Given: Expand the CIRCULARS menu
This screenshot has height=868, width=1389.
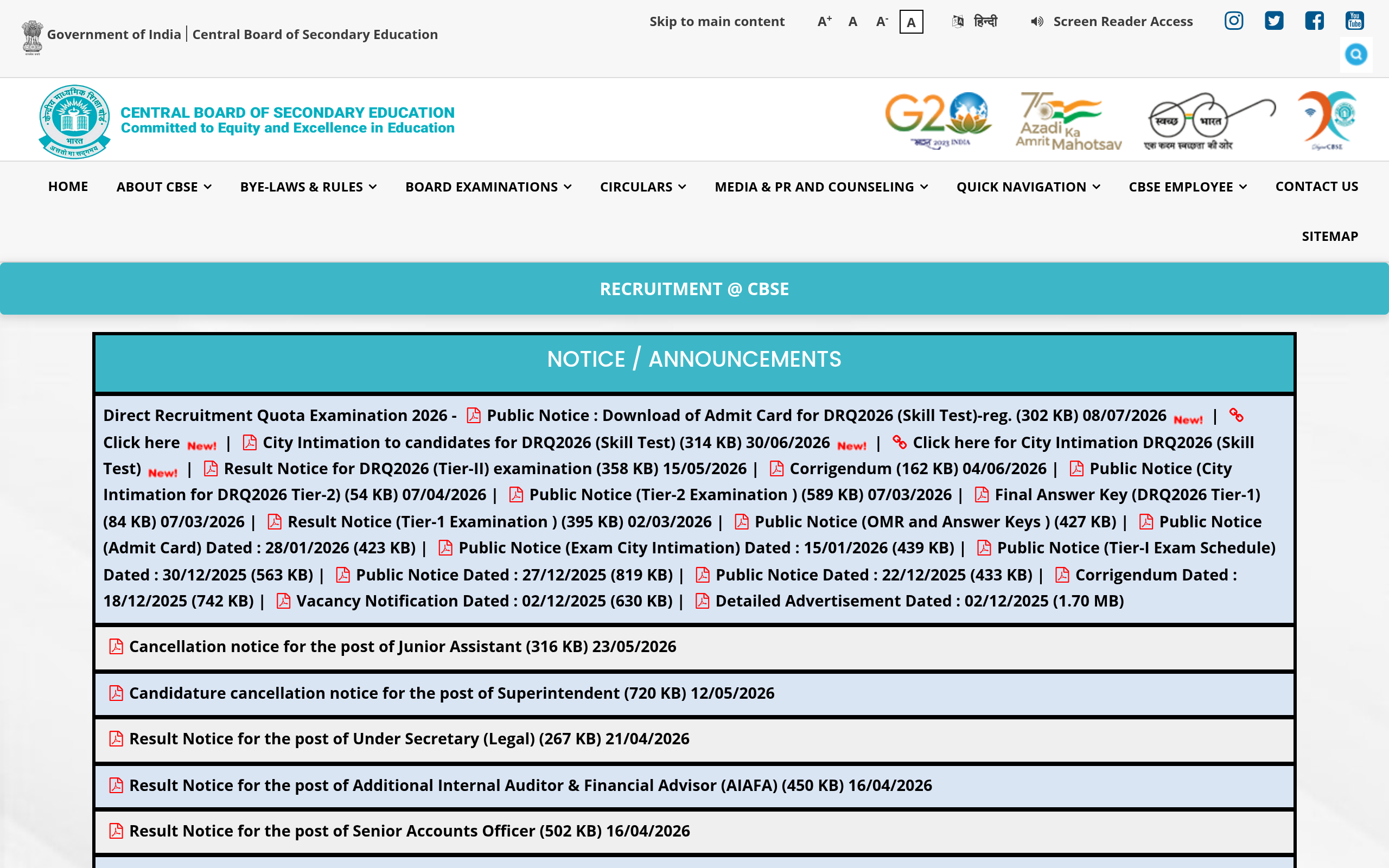Looking at the screenshot, I should [x=643, y=187].
